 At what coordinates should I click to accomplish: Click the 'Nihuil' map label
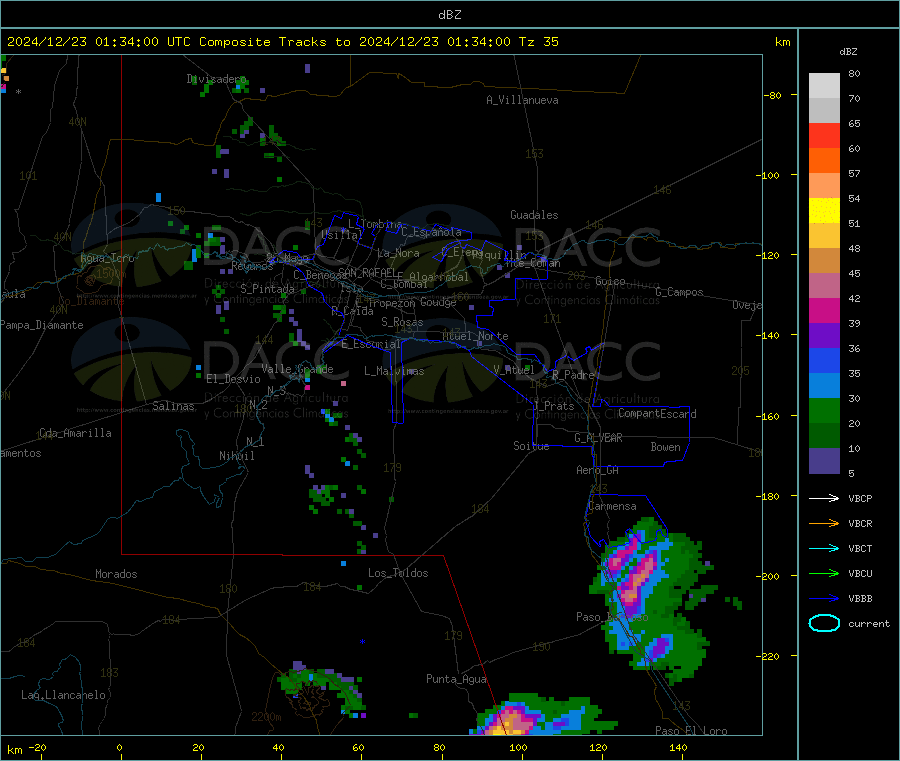237,456
